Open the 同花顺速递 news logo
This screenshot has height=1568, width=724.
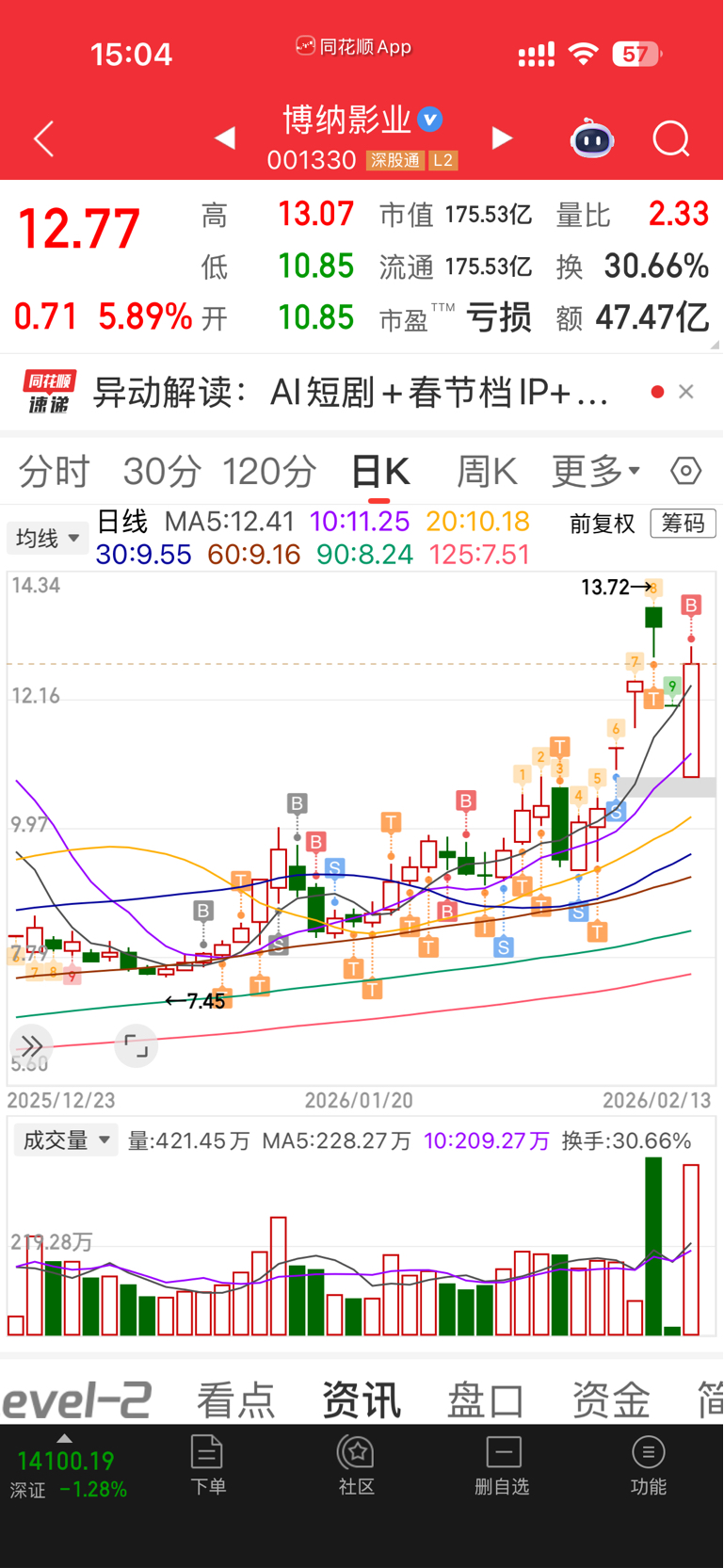[x=49, y=392]
